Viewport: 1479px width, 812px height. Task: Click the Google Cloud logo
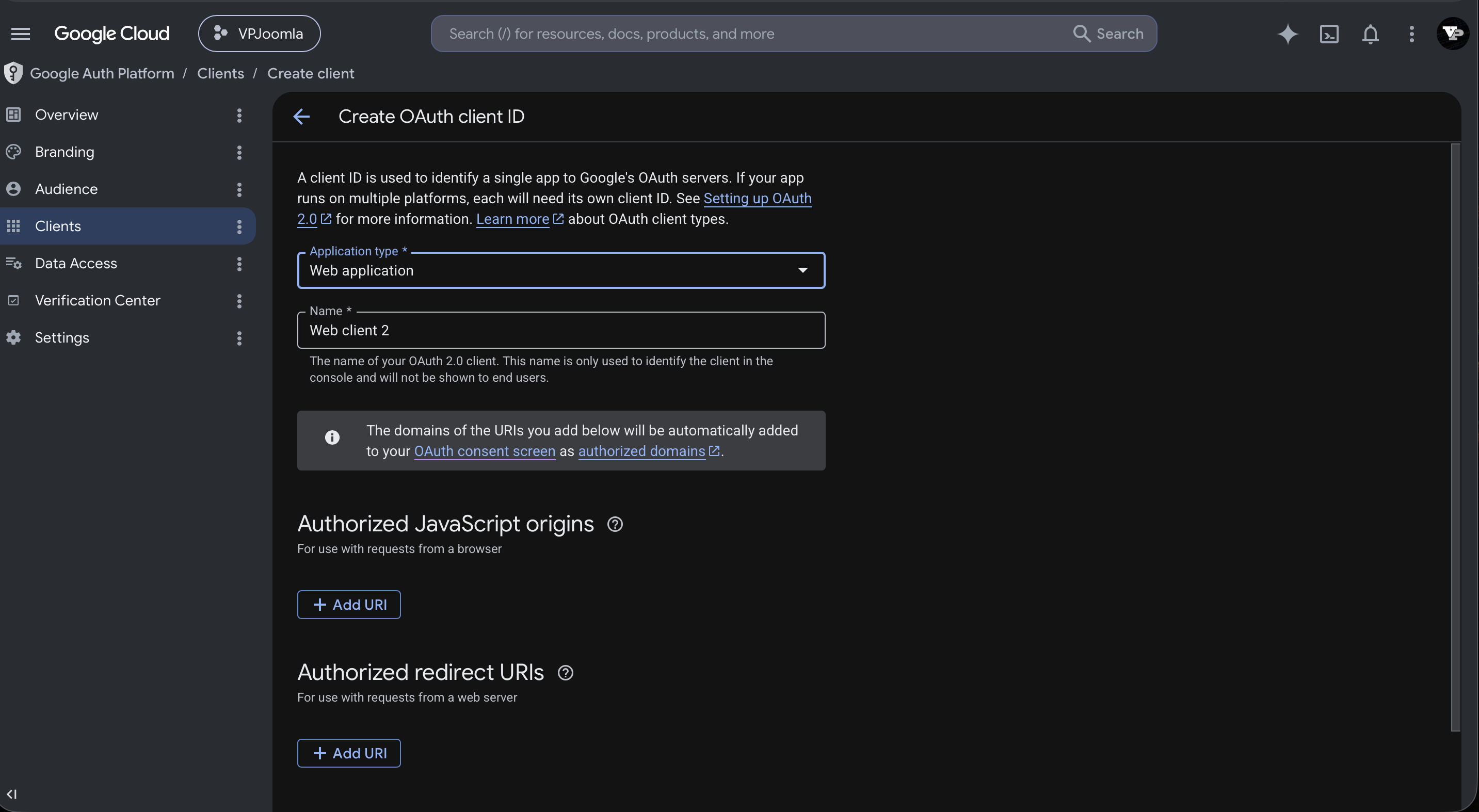click(111, 34)
